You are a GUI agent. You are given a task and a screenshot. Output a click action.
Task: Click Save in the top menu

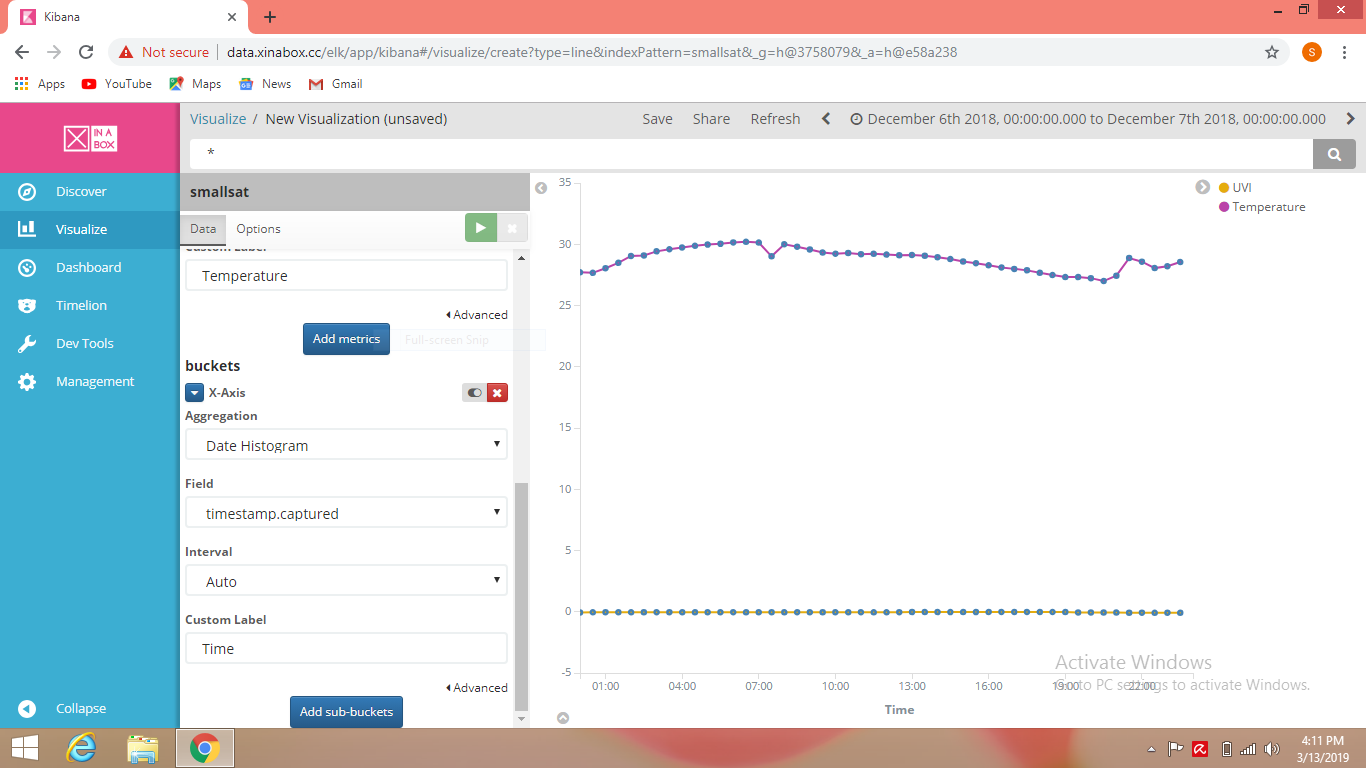[x=657, y=119]
